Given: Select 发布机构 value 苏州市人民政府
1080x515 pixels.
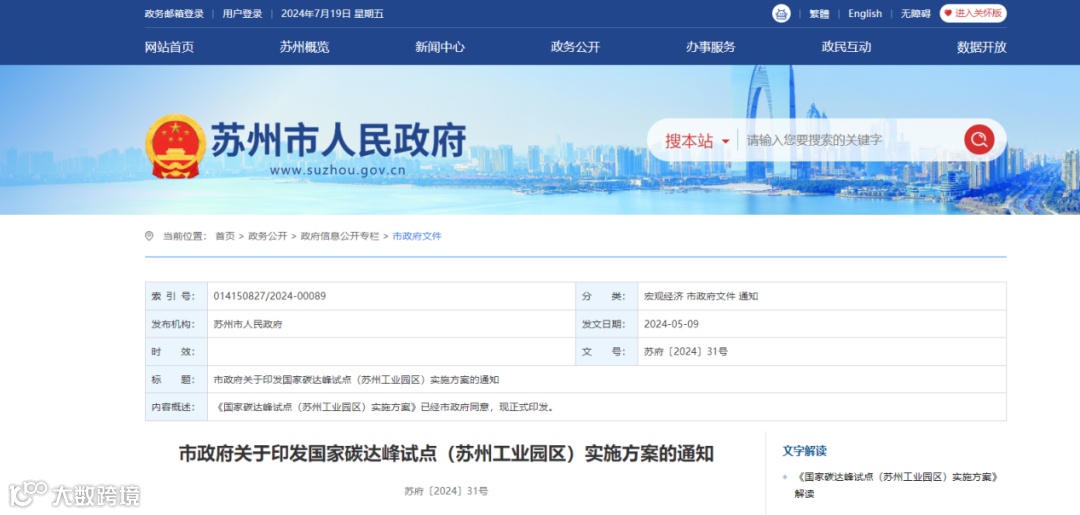Looking at the screenshot, I should 247,324.
